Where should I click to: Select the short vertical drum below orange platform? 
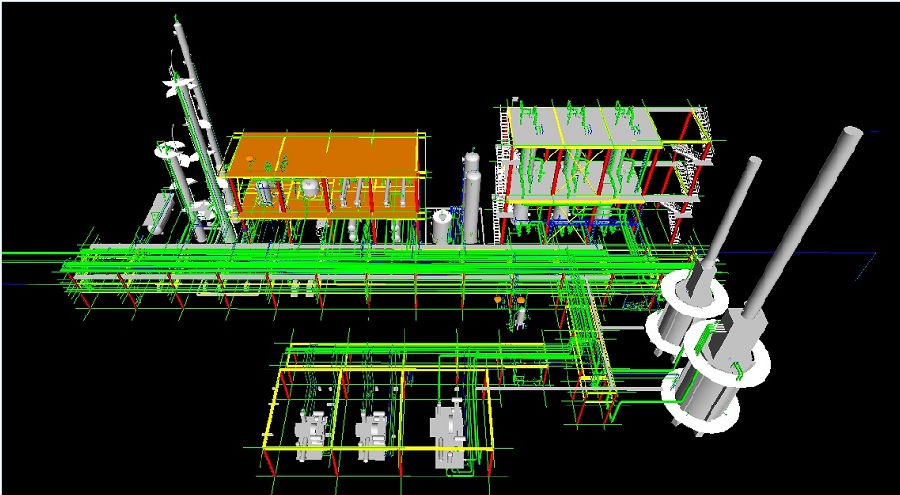440,227
